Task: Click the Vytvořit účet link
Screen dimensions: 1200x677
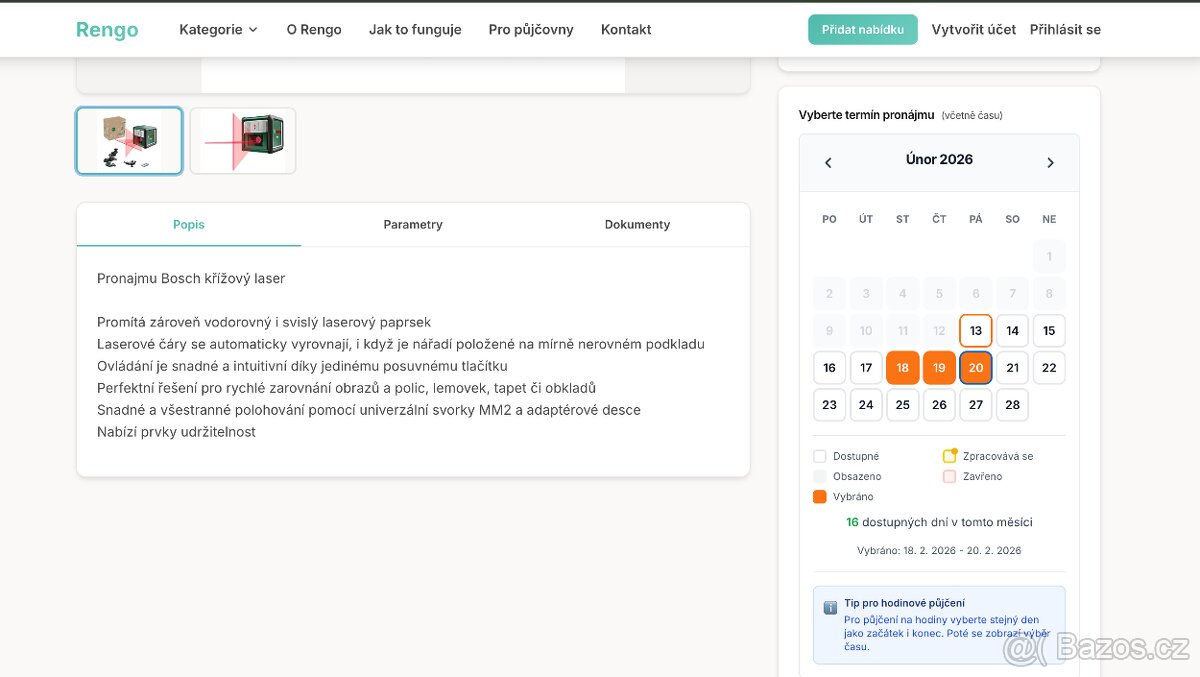Action: pos(973,30)
